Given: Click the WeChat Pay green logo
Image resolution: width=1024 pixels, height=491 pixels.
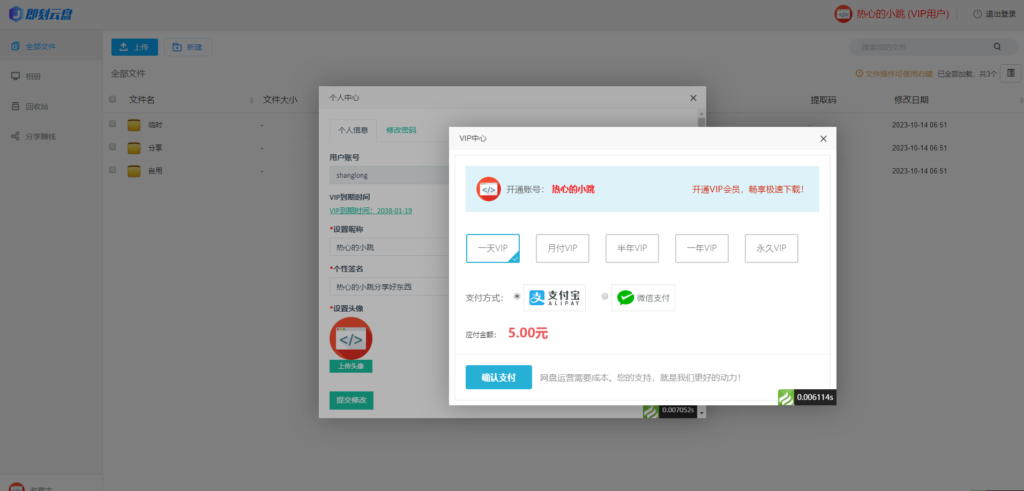Looking at the screenshot, I should coord(626,297).
